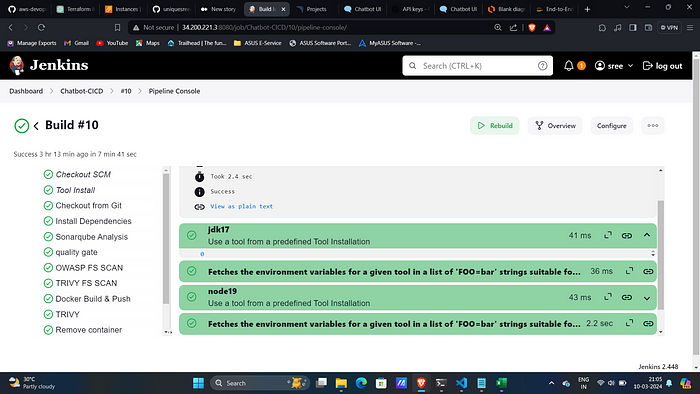The image size is (700, 394).
Task: Open the sree user dropdown
Action: (x=614, y=66)
